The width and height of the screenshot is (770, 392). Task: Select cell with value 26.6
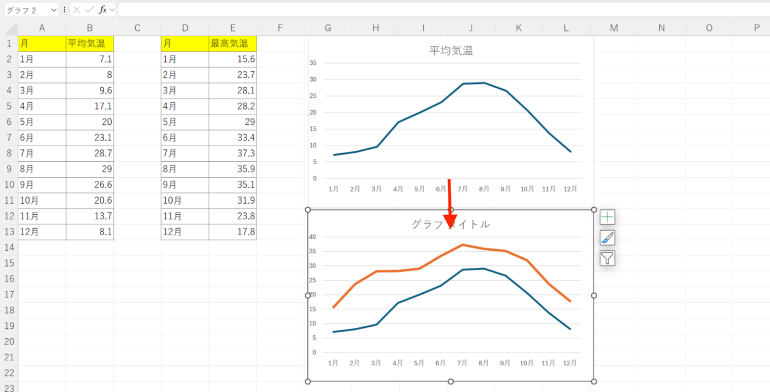click(x=89, y=185)
